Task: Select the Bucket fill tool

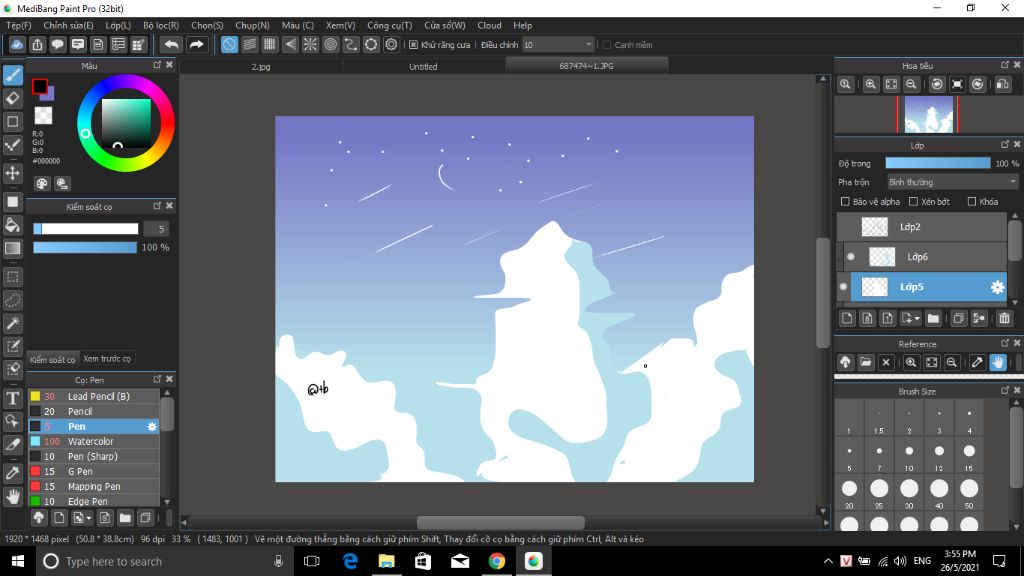Action: point(13,225)
